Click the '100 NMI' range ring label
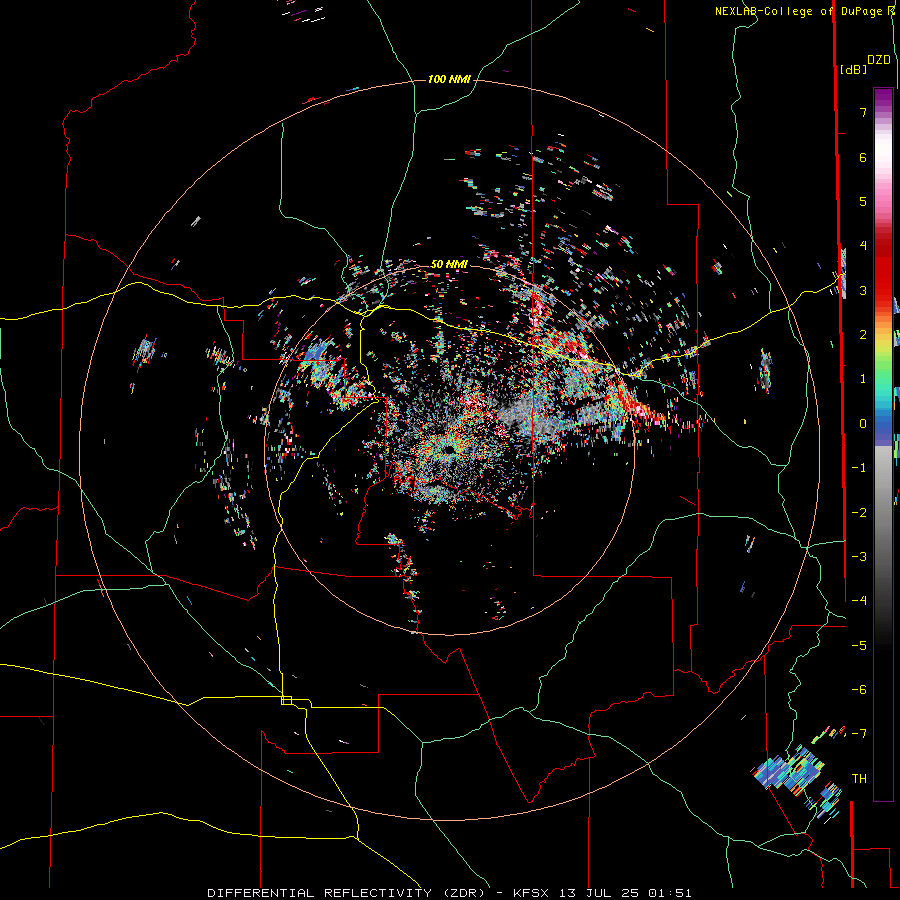 click(x=449, y=79)
